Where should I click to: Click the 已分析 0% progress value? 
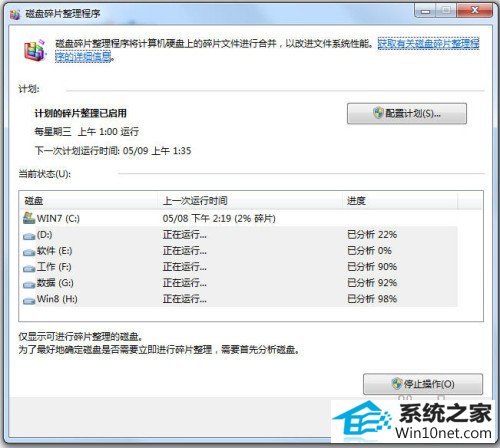pos(369,251)
